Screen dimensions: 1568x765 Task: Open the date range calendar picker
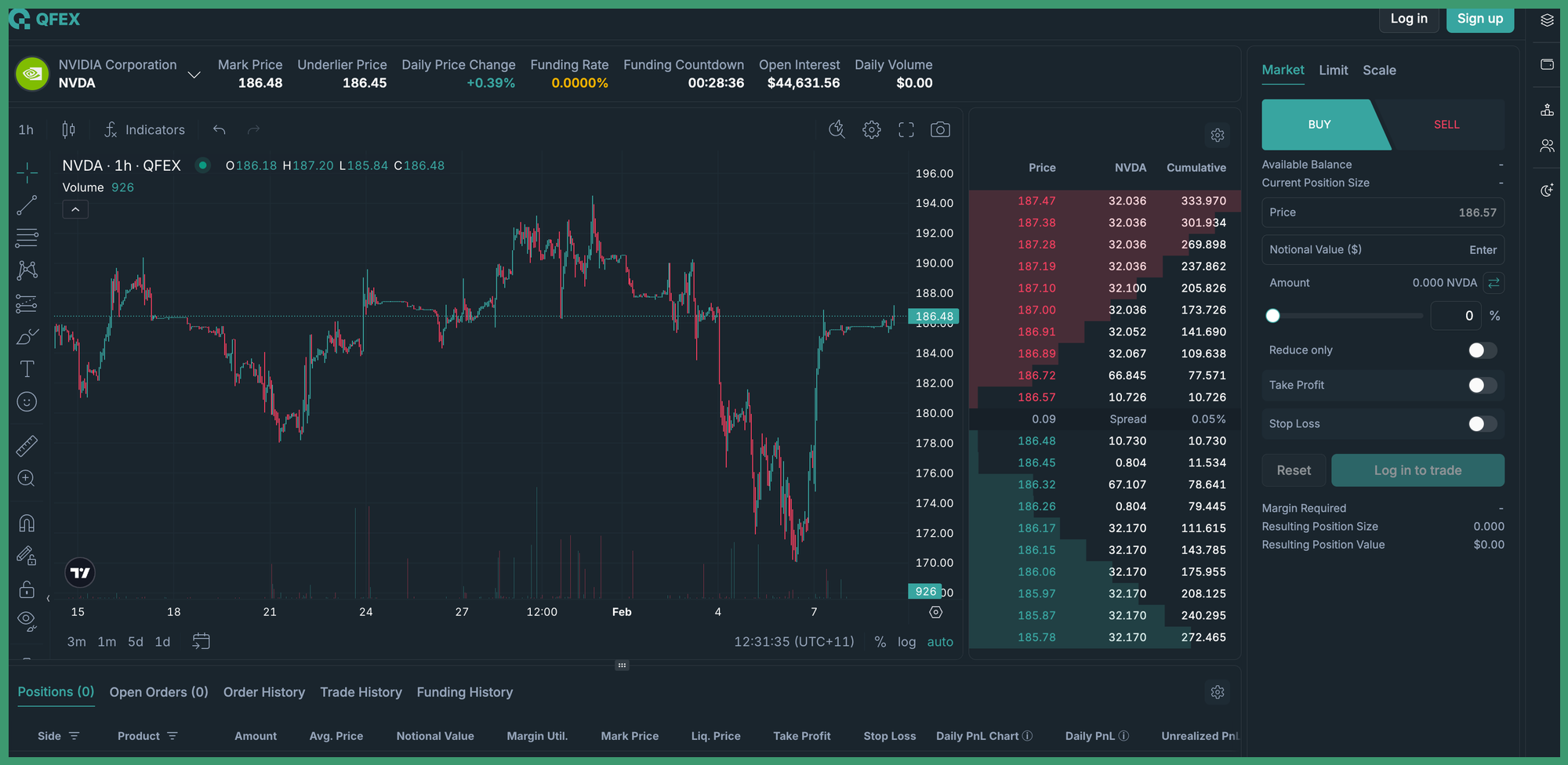pyautogui.click(x=201, y=641)
